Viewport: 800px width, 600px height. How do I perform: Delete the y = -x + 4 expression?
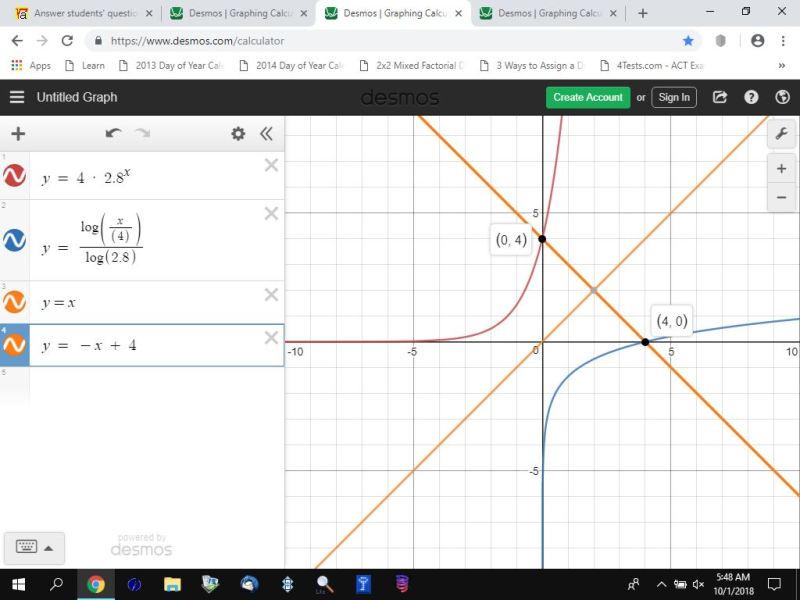[271, 338]
